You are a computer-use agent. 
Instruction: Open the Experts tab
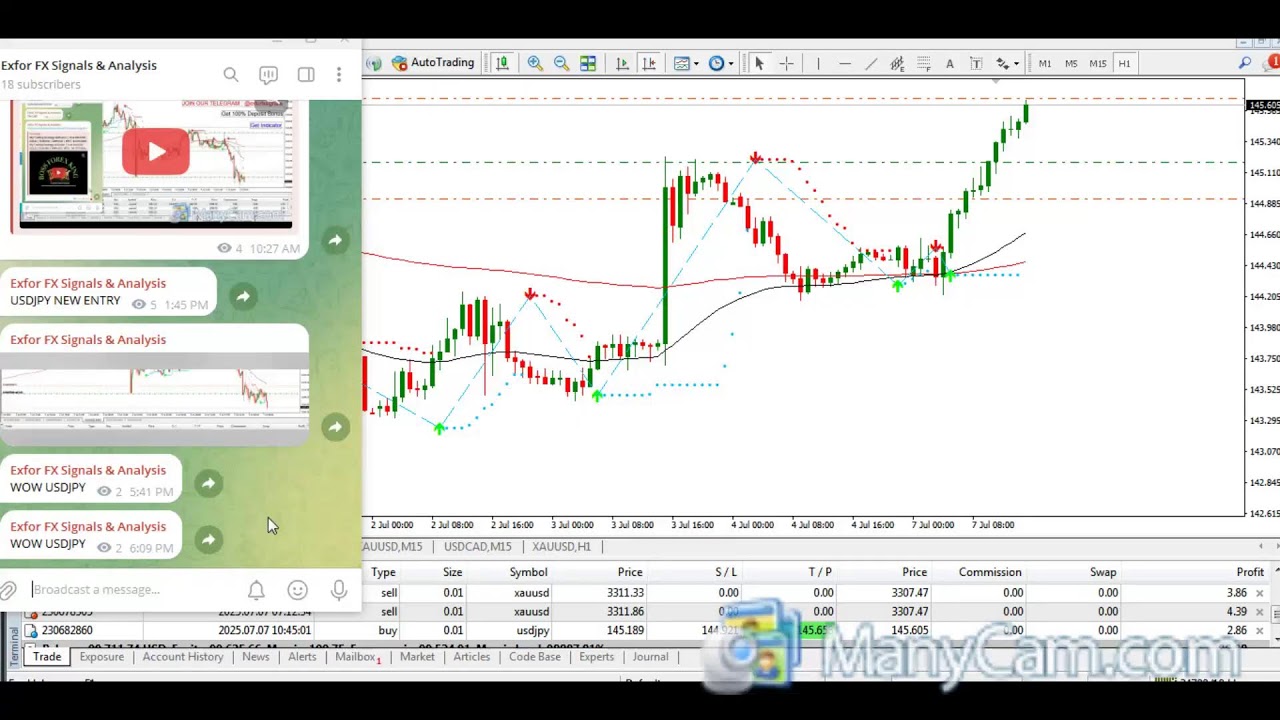click(596, 657)
